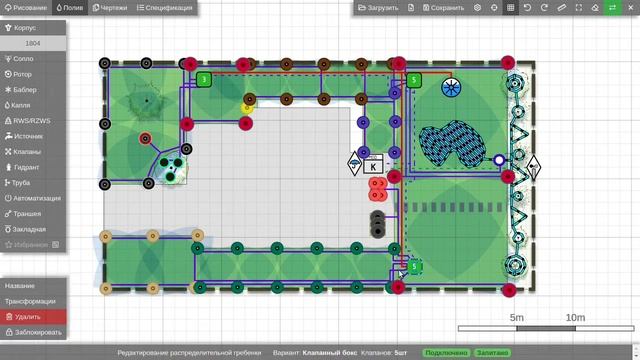Select the eraser tool in the toolbar

pos(595,8)
